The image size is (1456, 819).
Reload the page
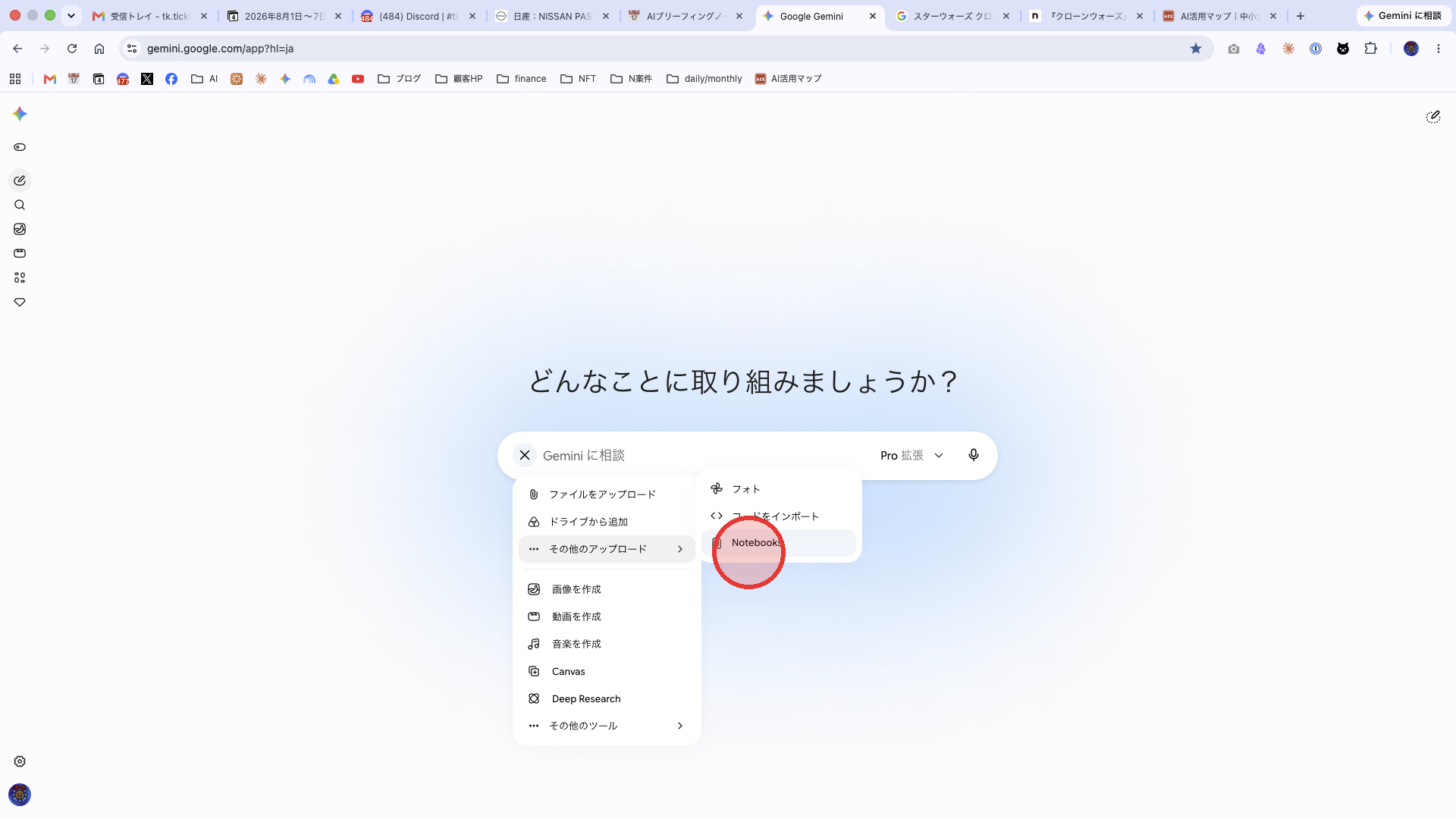pos(72,49)
